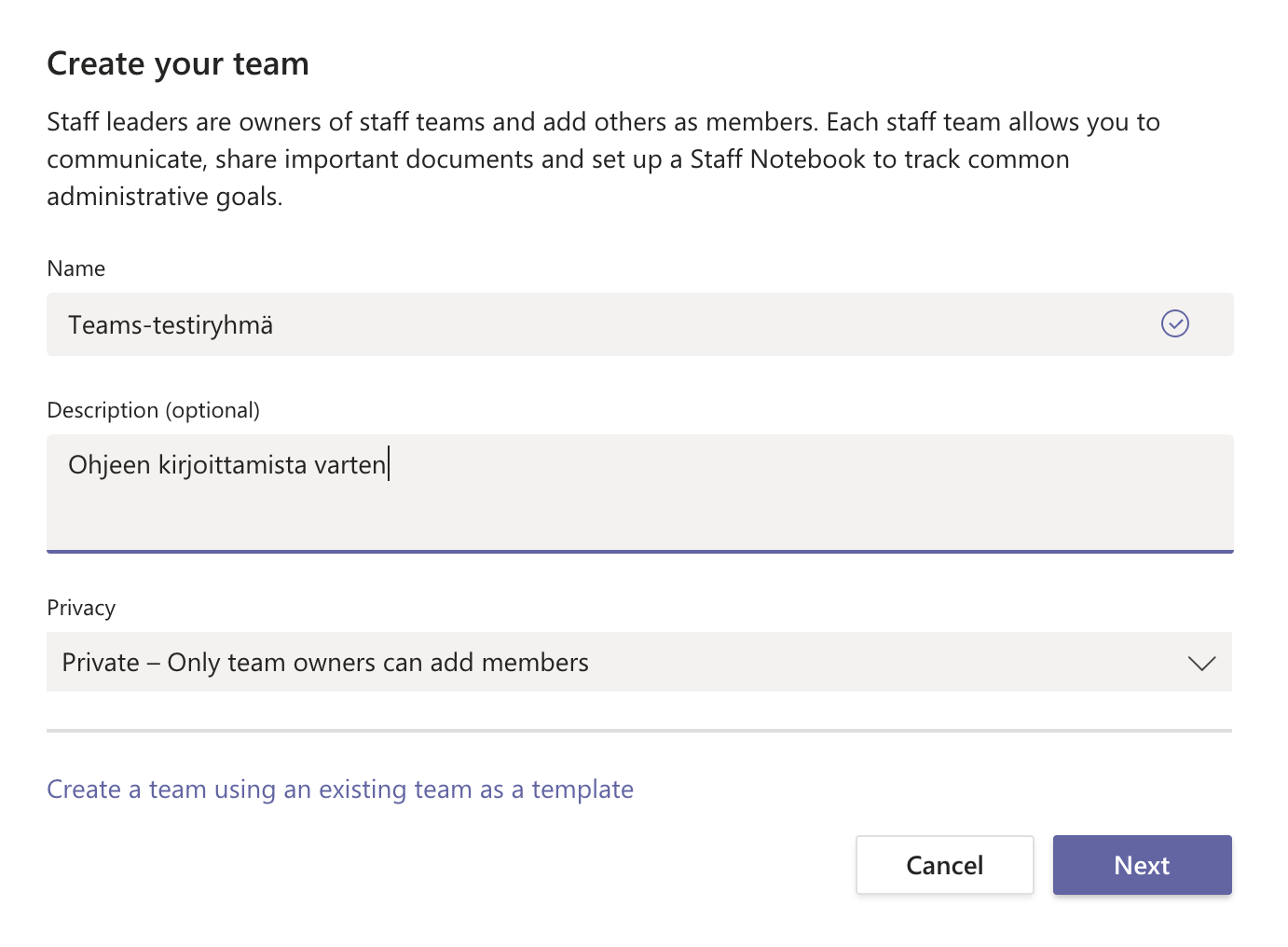Proceed with the Next button

click(1142, 865)
